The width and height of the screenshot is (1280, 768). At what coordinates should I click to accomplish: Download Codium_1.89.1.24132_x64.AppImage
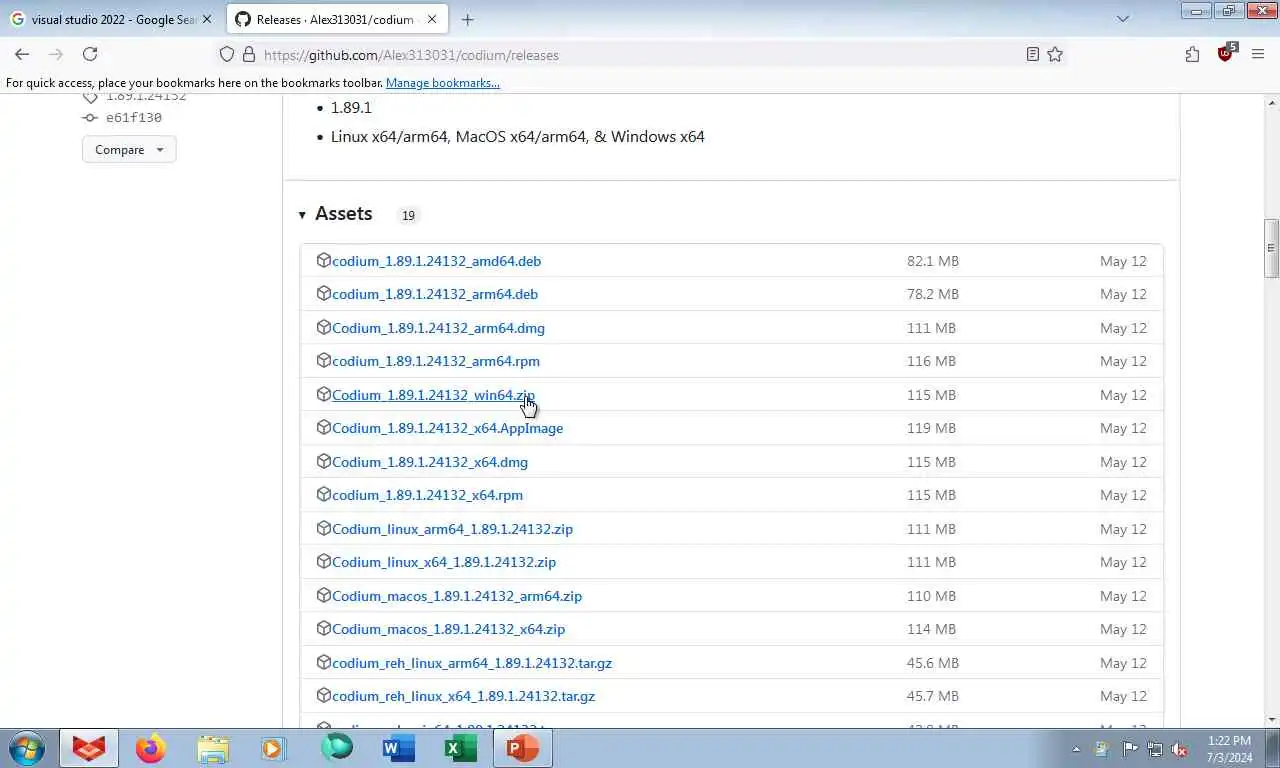(x=447, y=428)
